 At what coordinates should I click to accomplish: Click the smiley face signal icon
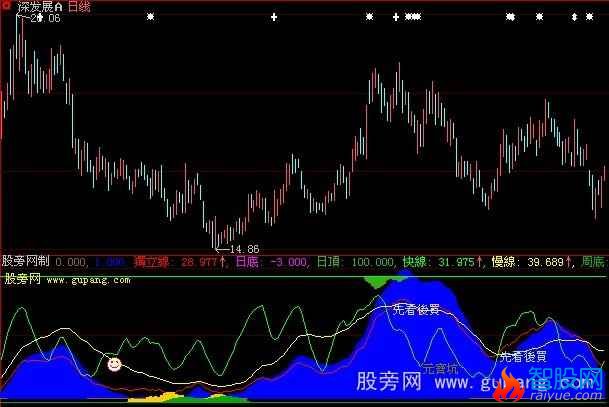114,364
